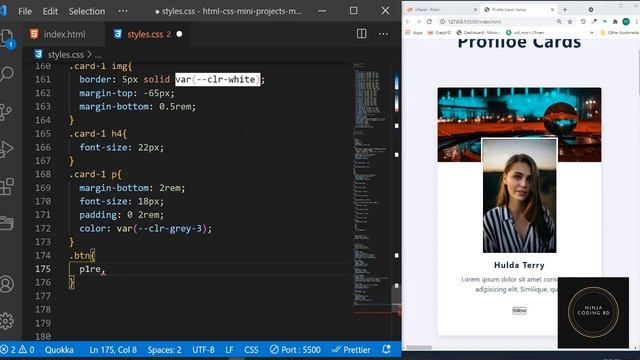This screenshot has height=360, width=640.
Task: Show errors and warnings in status bar
Action: [x=17, y=350]
